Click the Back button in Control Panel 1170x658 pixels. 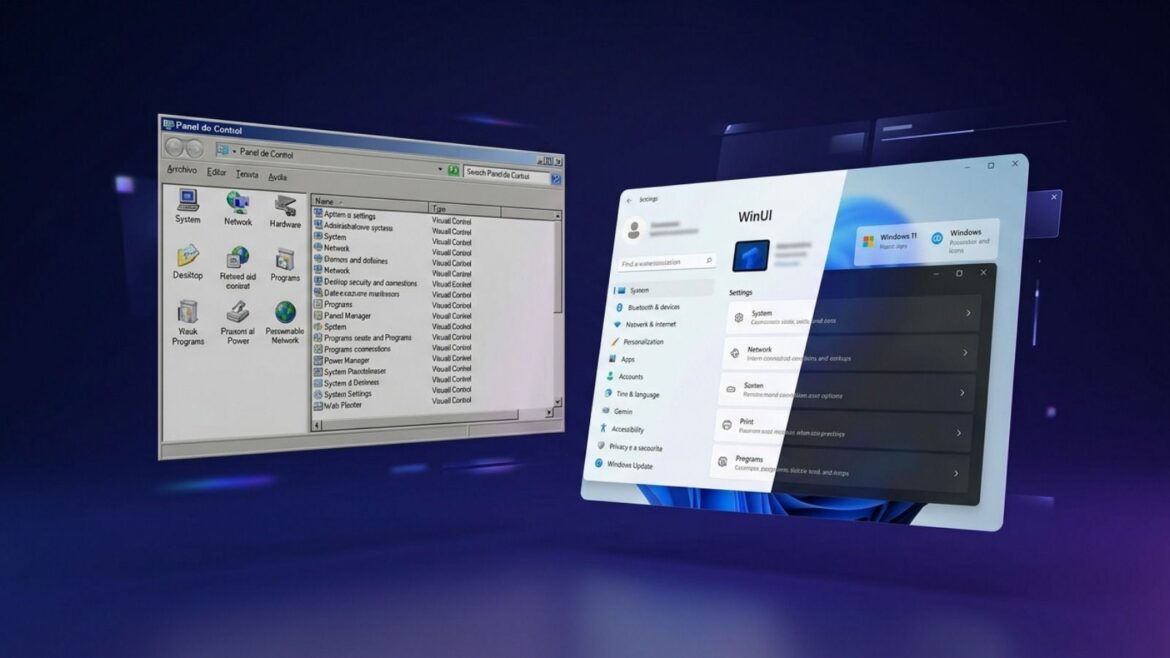coord(175,147)
